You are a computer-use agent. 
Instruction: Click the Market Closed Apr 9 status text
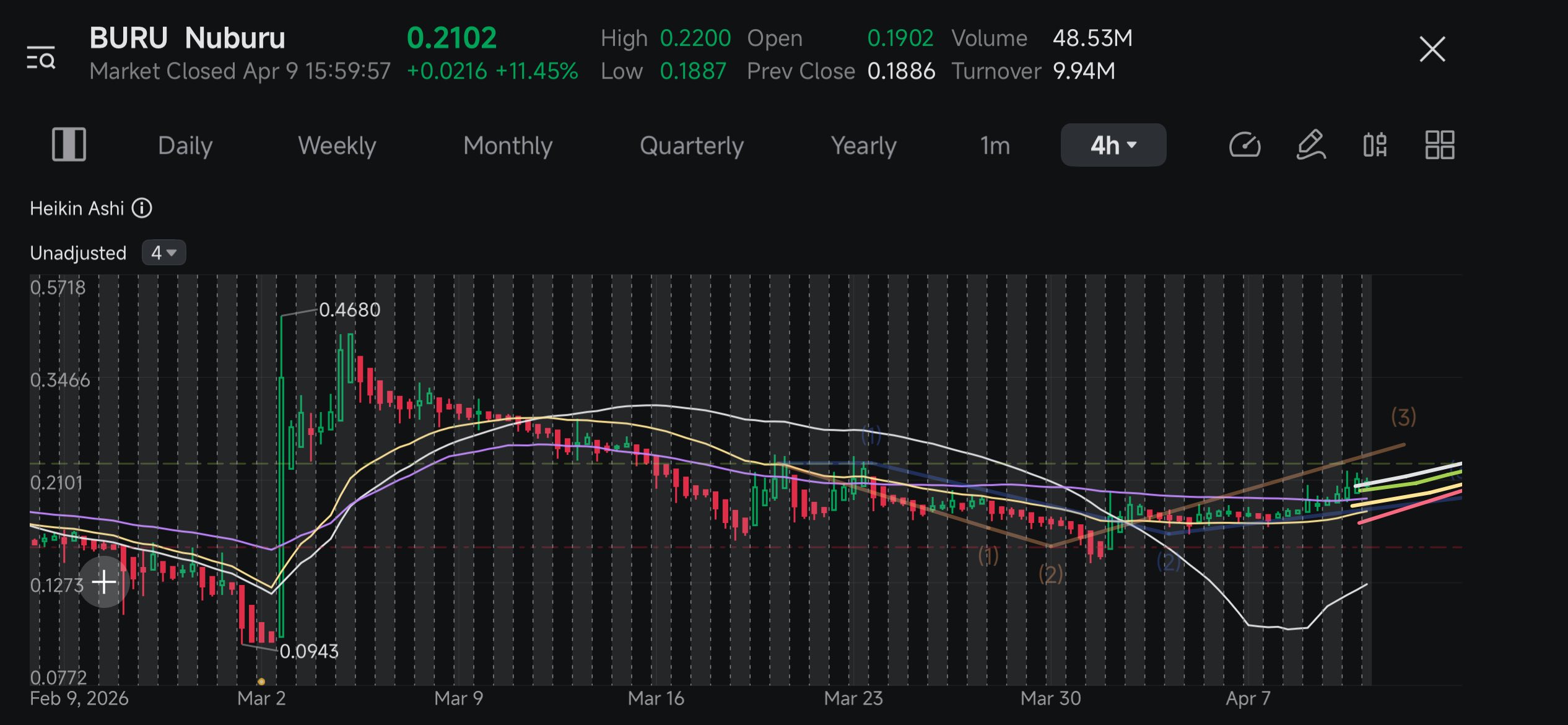240,71
